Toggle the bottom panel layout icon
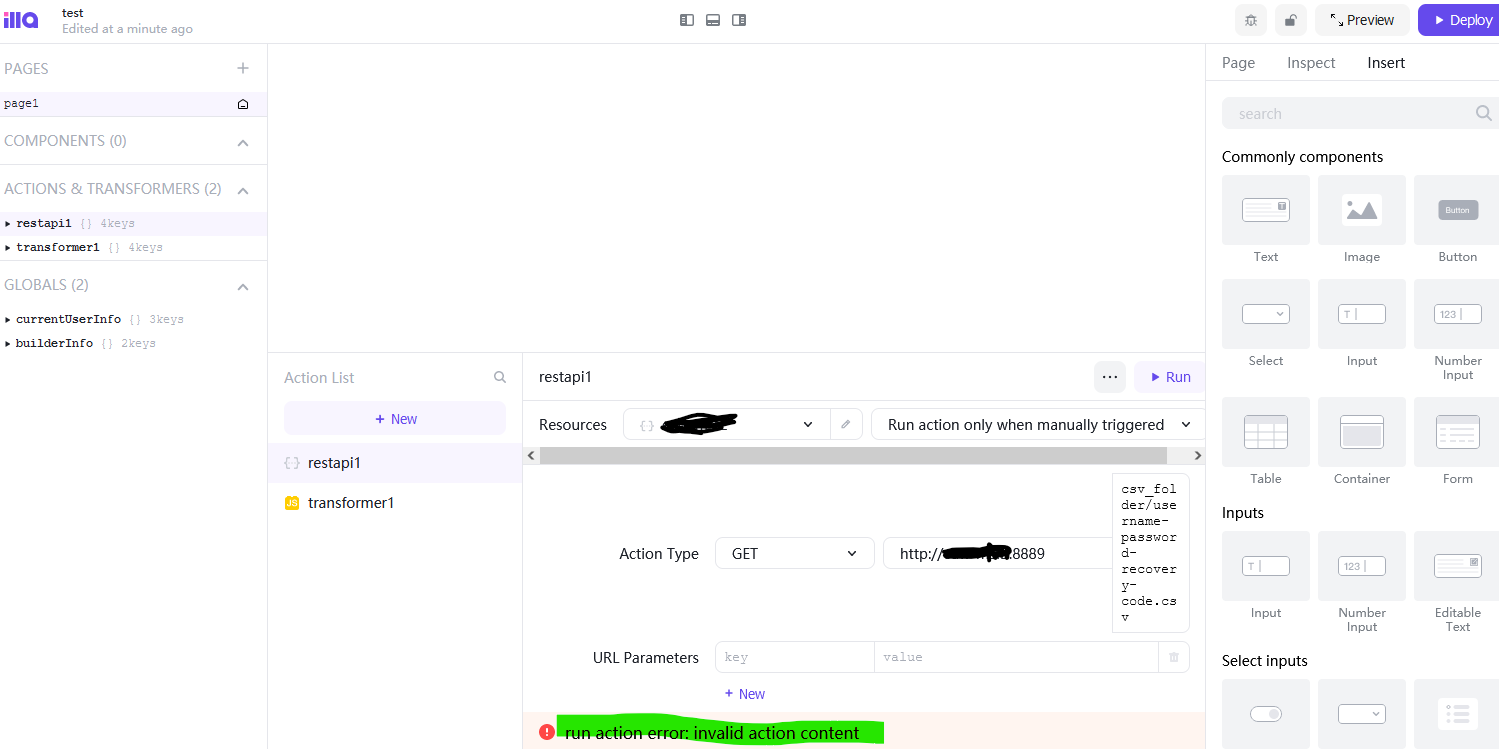The image size is (1499, 749). [712, 19]
